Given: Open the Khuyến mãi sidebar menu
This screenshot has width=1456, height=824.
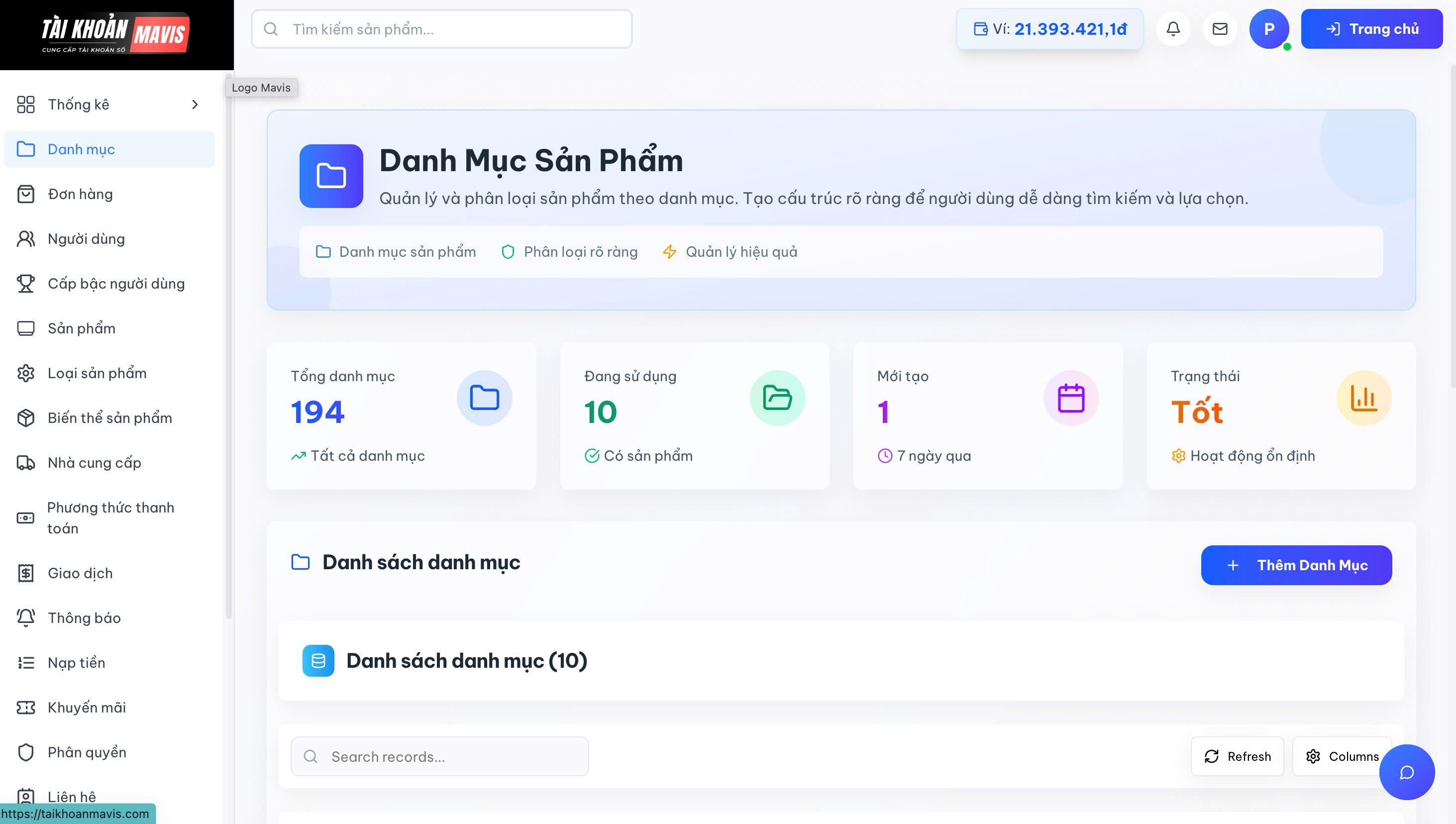Looking at the screenshot, I should (87, 708).
